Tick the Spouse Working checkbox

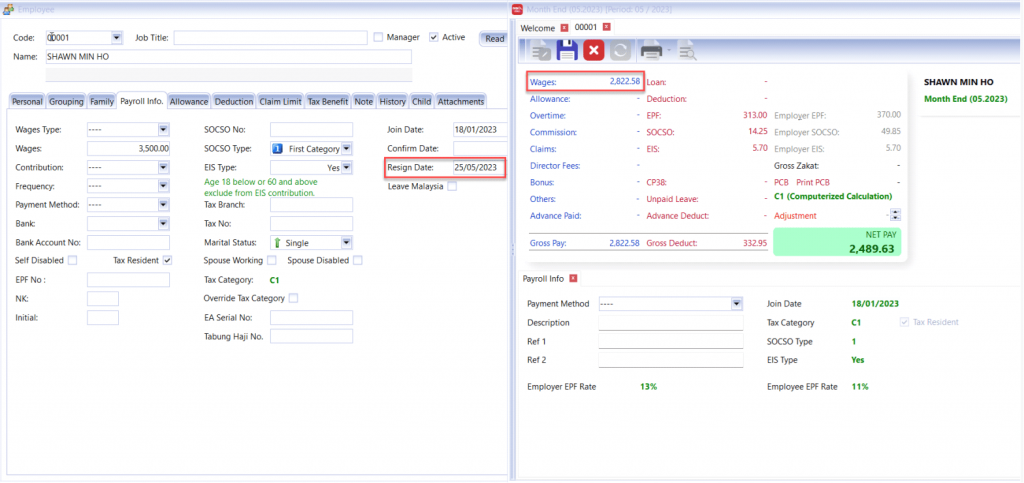272,260
